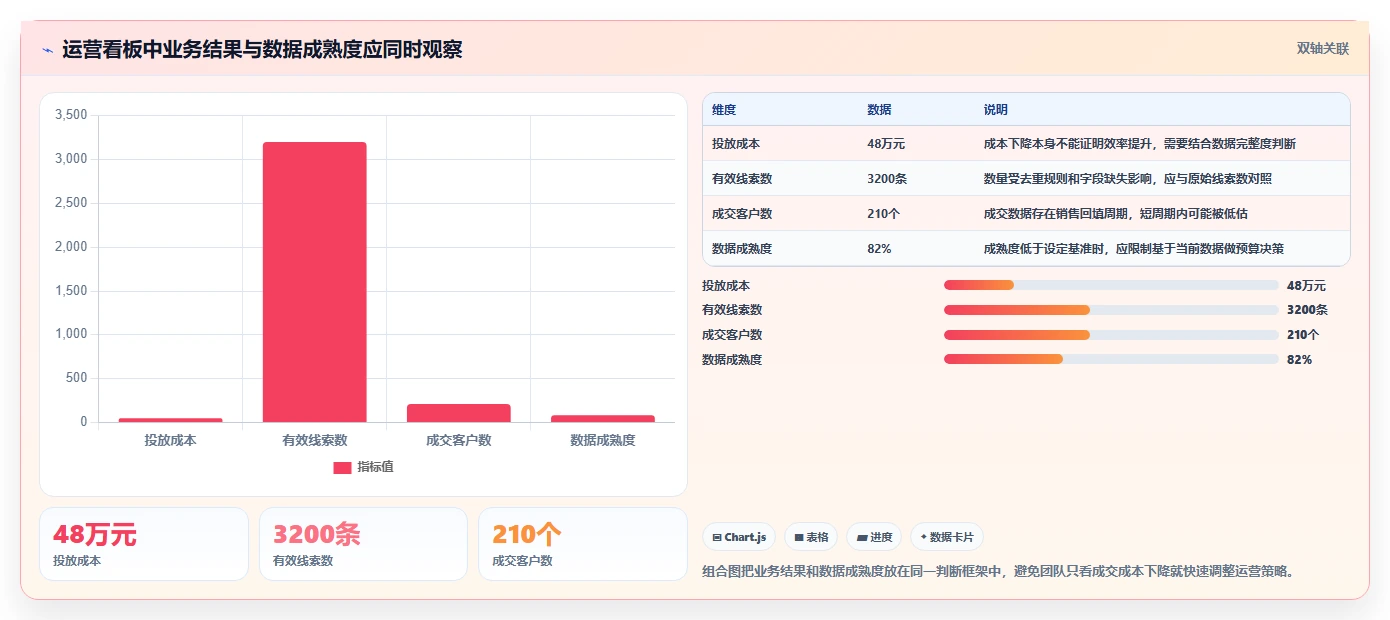Click the 成交客户数 bar in the chart
The image size is (1390, 620).
459,413
